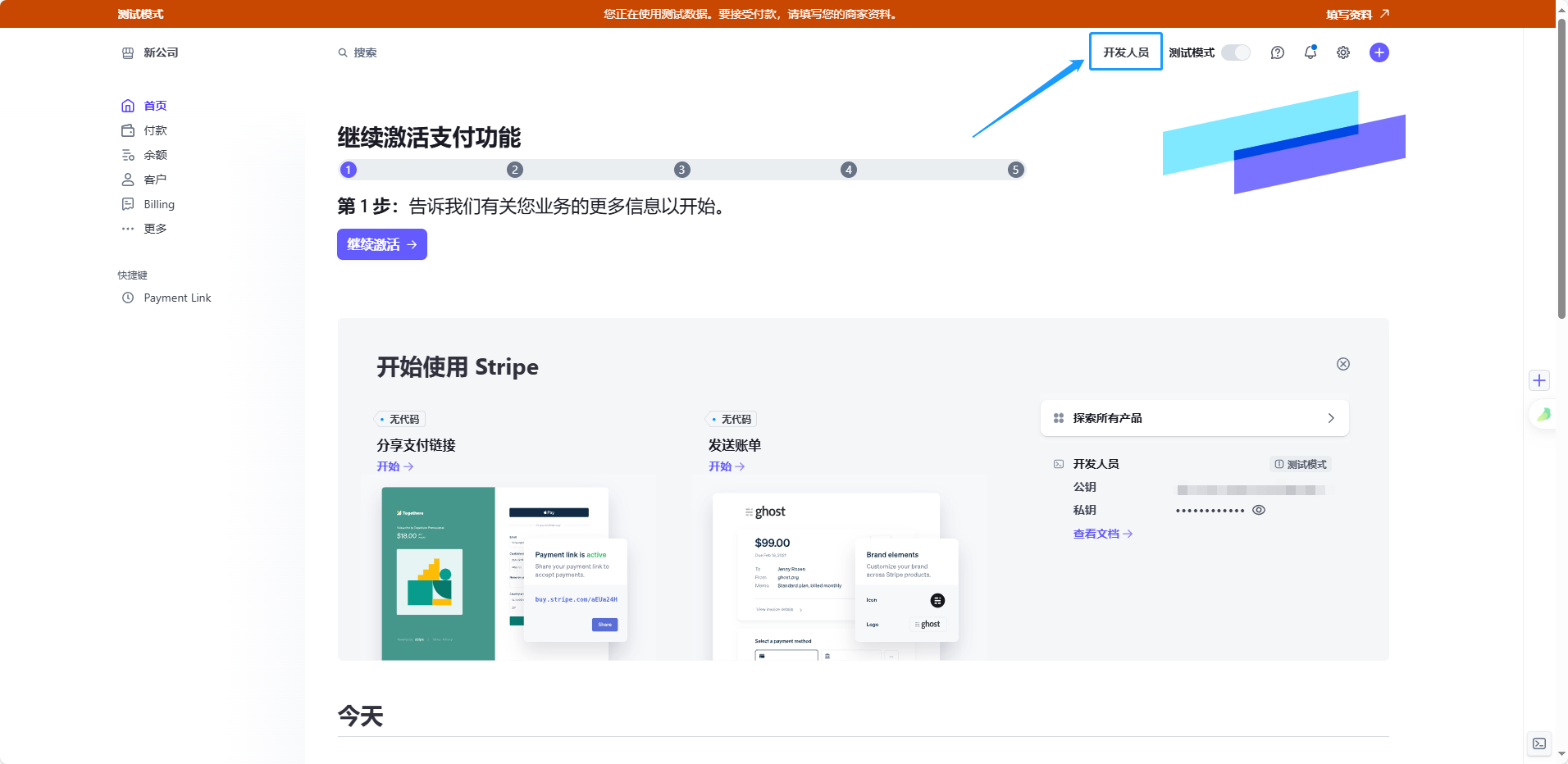Click the 无代码 tag above 发送账单
Viewport: 1568px width, 764px height.
point(732,419)
